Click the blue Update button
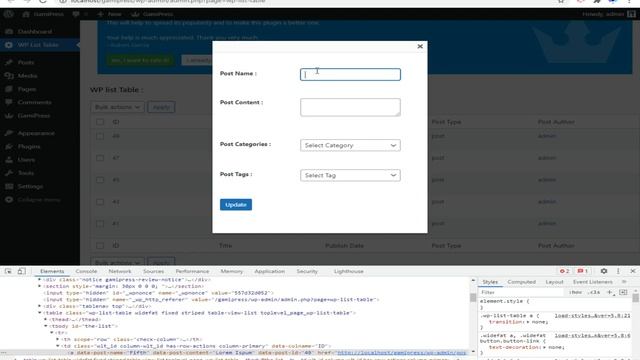Image resolution: width=640 pixels, height=360 pixels. [236, 204]
